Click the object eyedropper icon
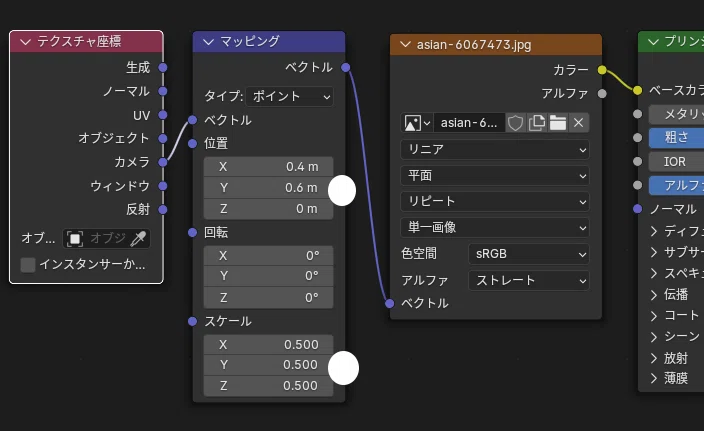The image size is (704, 431). pos(138,238)
